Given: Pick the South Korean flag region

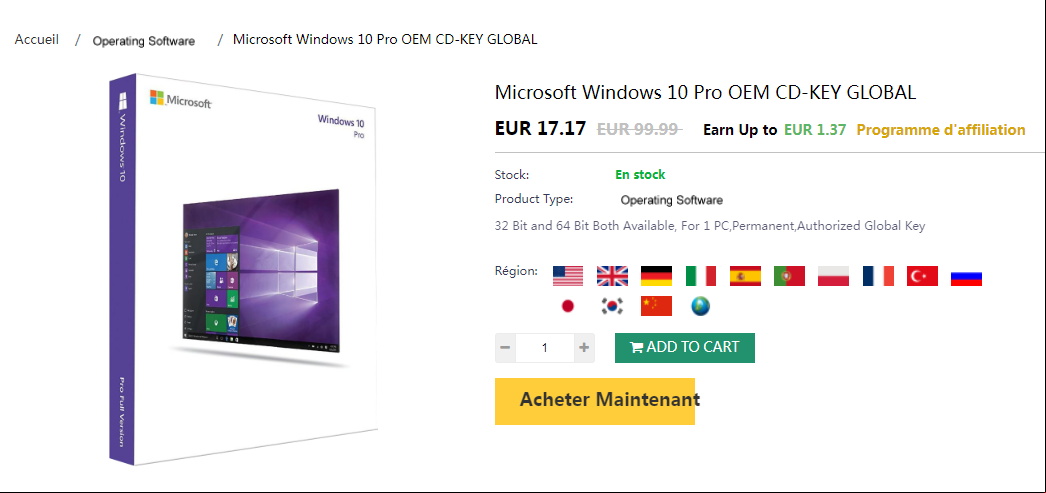Looking at the screenshot, I should (x=612, y=306).
